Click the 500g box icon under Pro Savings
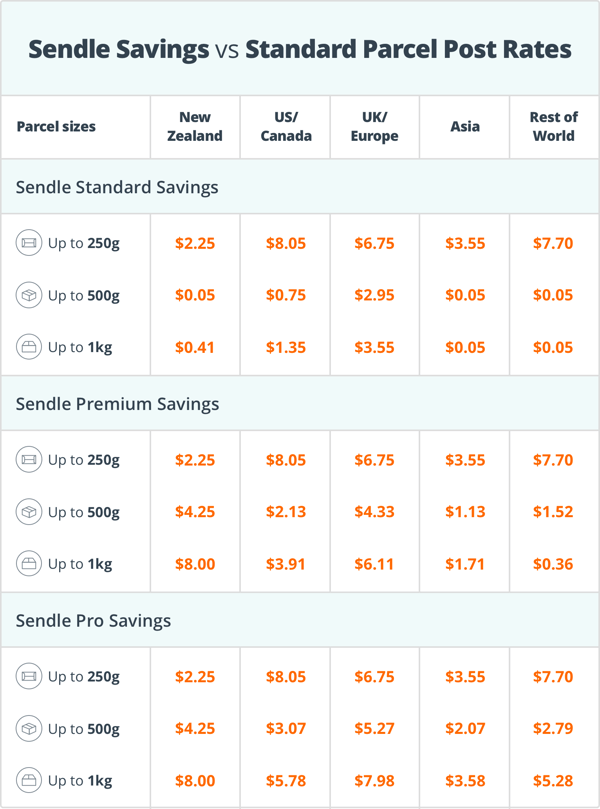600x809 pixels. click(29, 729)
